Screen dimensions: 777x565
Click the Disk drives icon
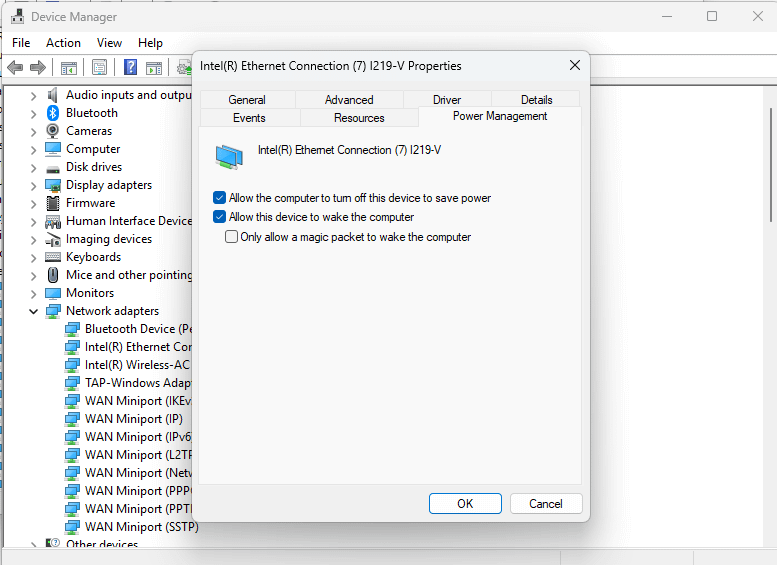pyautogui.click(x=53, y=167)
